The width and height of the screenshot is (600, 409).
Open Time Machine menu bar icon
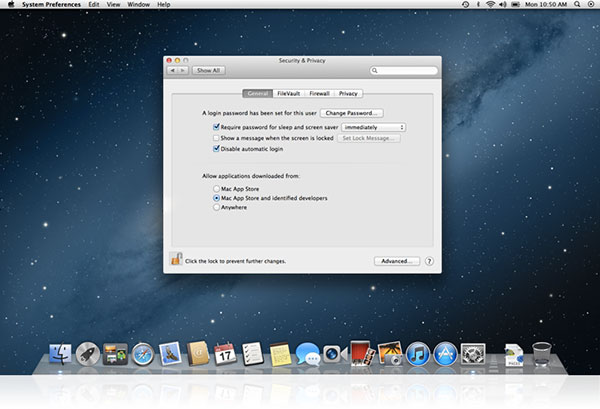(465, 4)
